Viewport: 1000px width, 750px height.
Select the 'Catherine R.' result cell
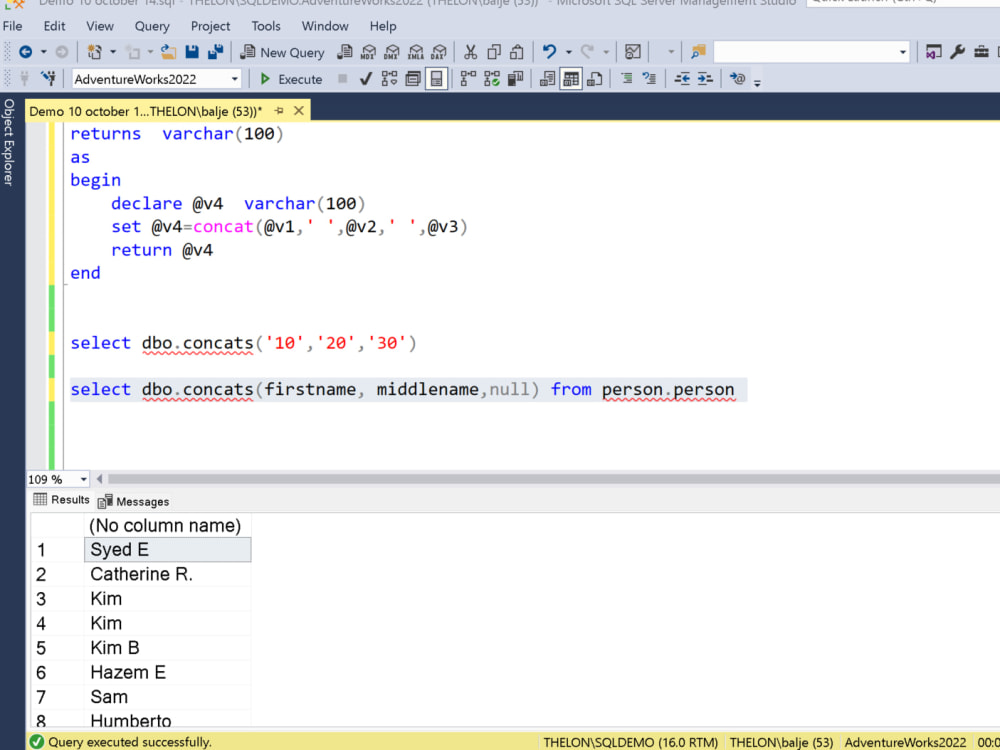(168, 574)
